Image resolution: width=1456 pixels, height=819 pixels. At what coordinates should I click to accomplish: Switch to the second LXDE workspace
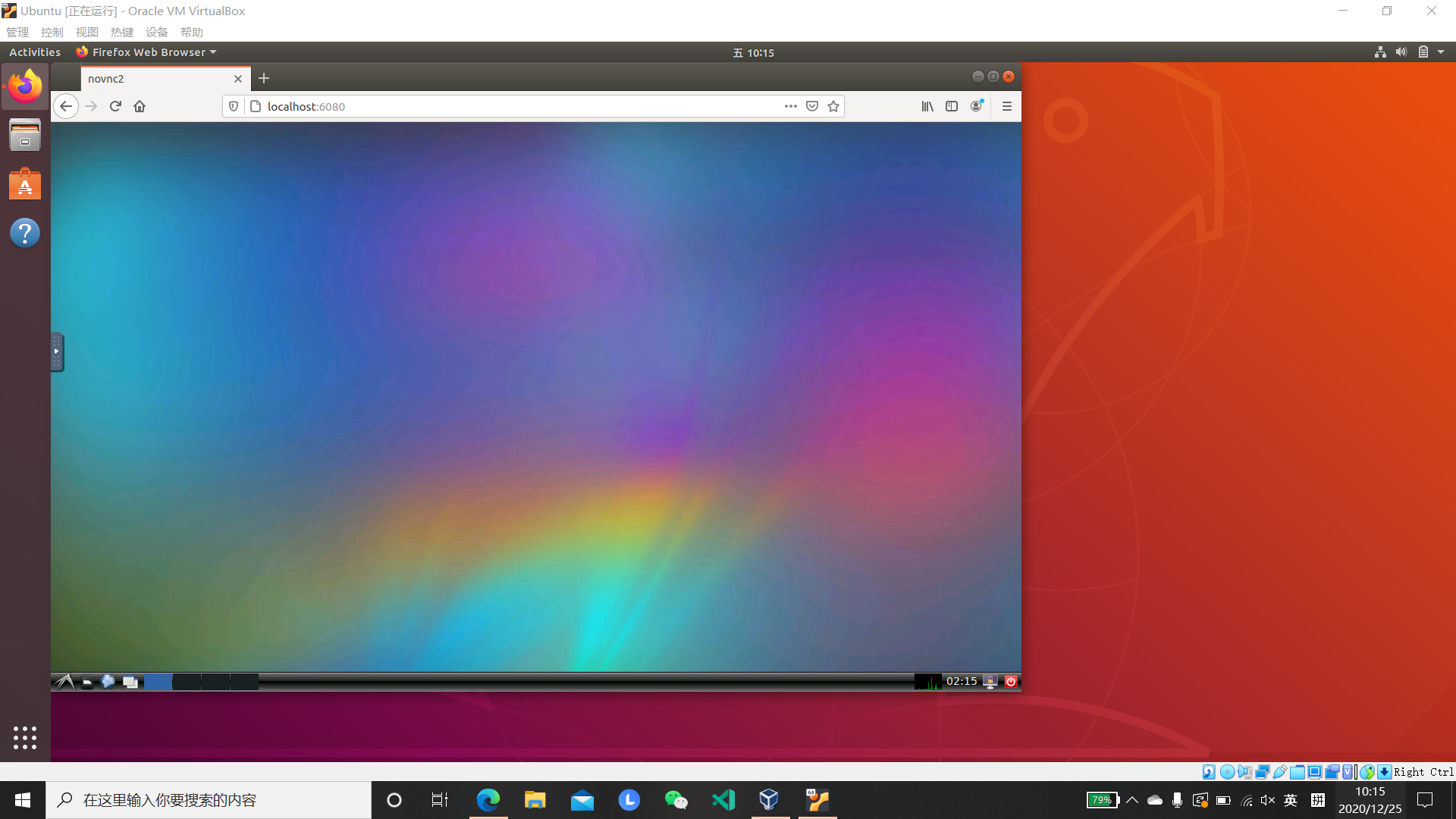(187, 682)
